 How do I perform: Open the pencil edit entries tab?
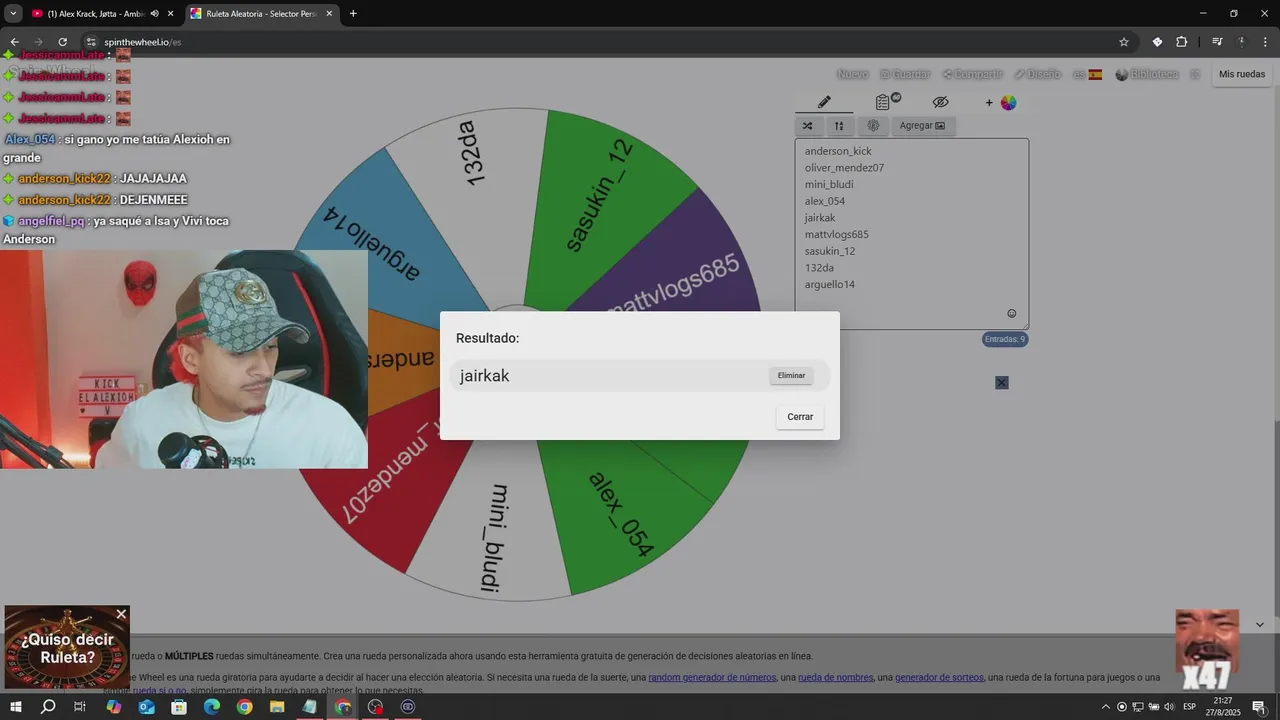pos(824,102)
